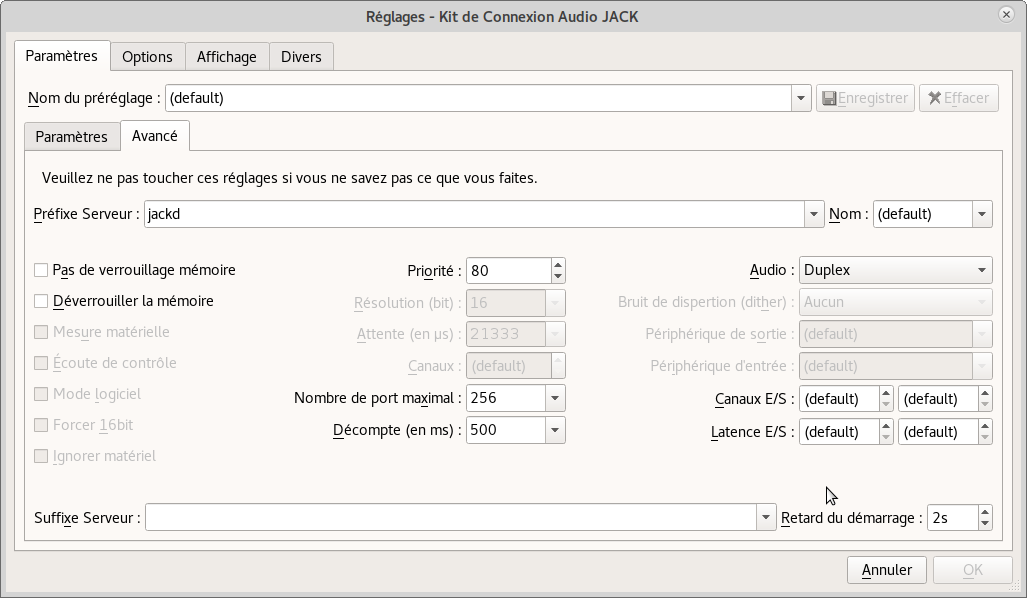The height and width of the screenshot is (598, 1027).
Task: Click the Suffixe Serveur text field
Action: pos(451,518)
